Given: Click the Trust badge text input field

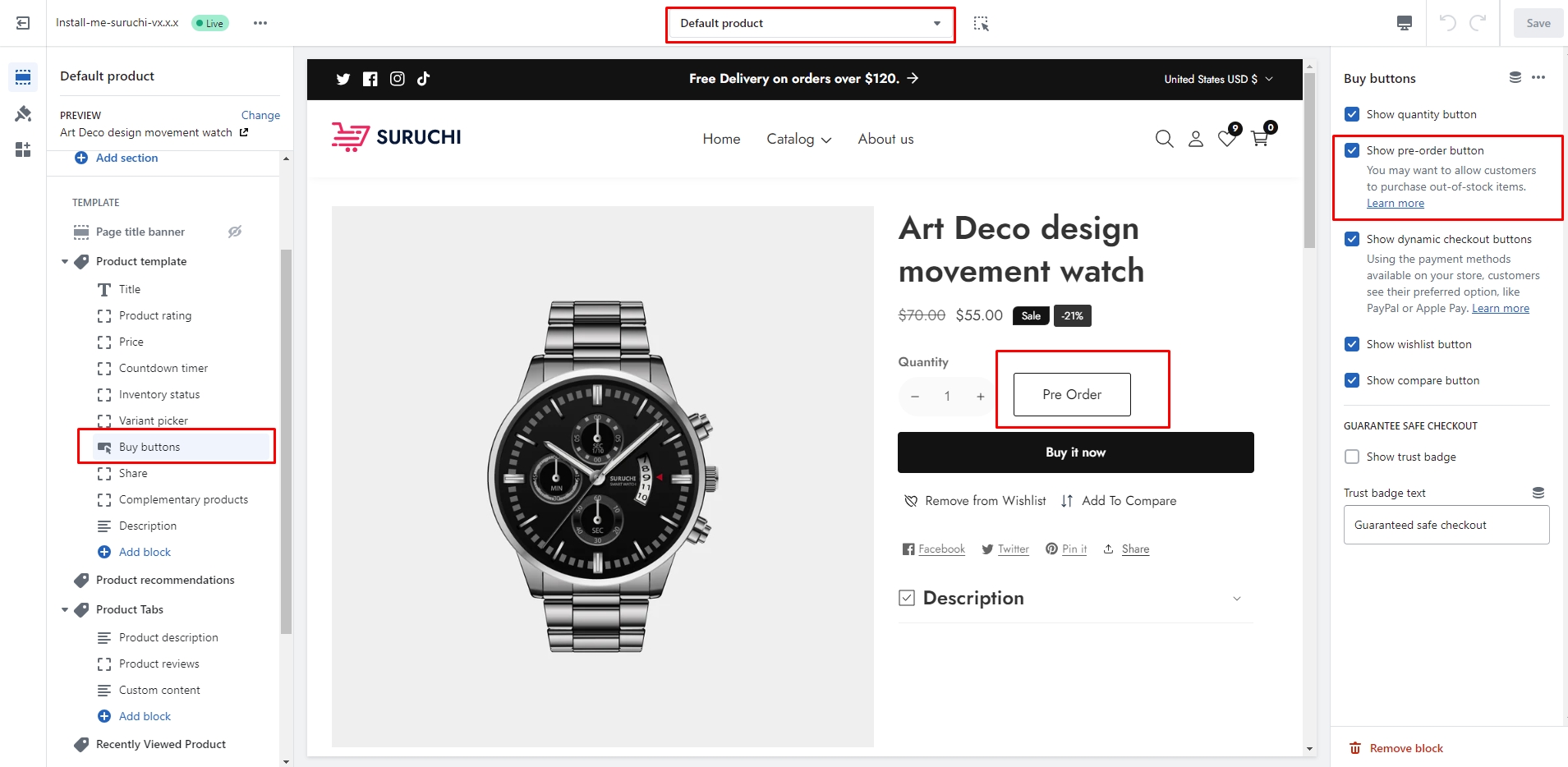Looking at the screenshot, I should click(x=1446, y=525).
